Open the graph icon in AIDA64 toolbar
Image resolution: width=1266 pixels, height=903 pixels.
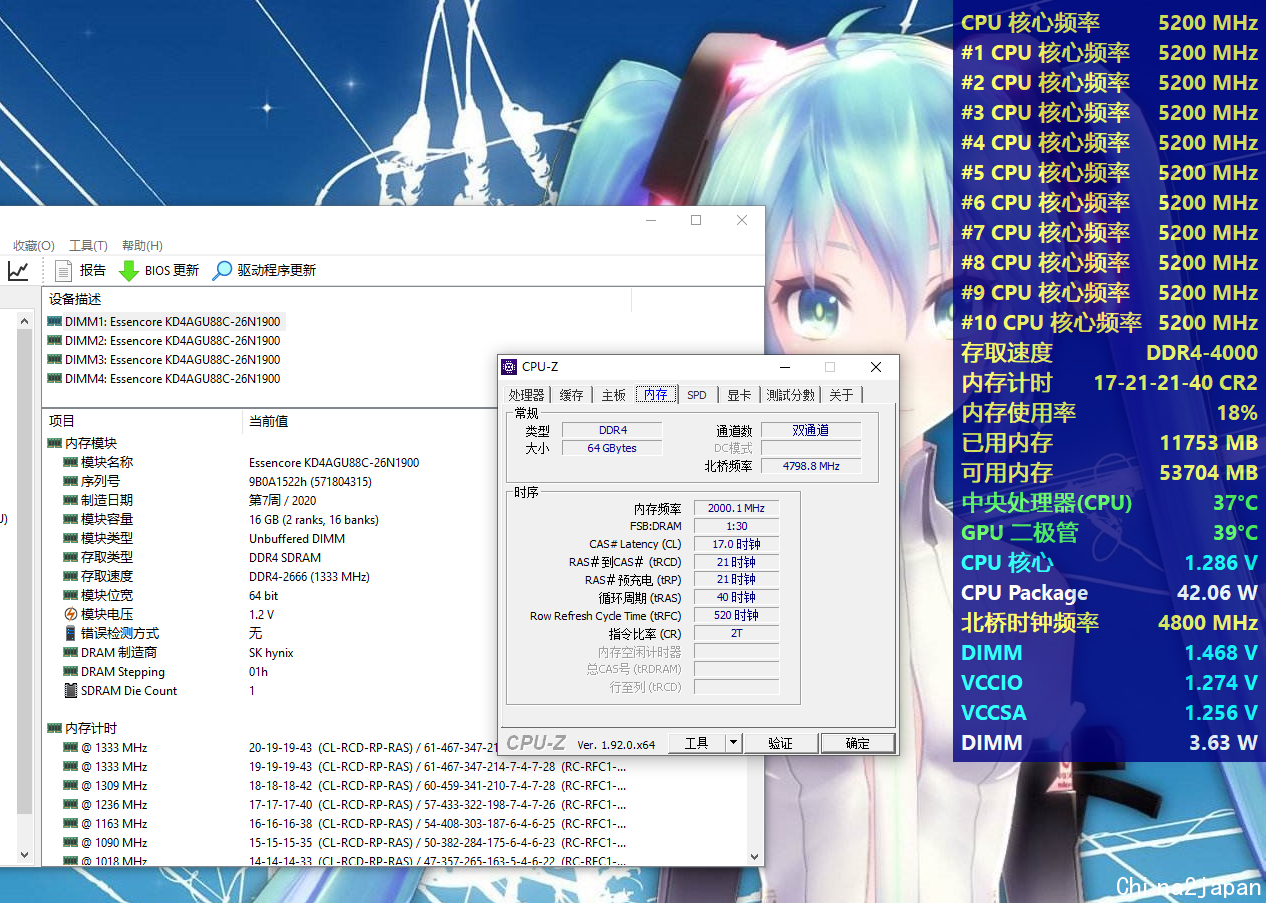(18, 270)
